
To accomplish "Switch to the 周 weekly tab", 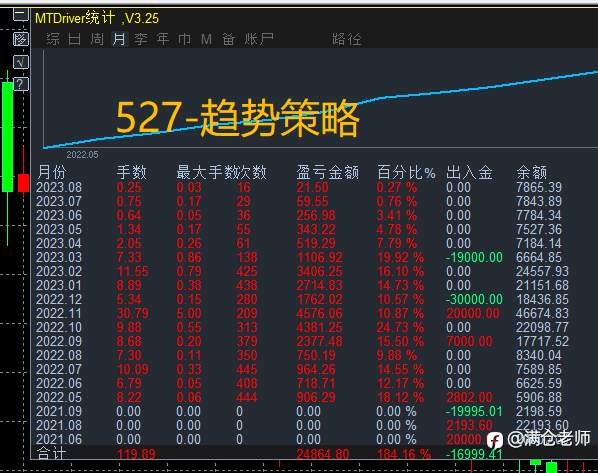I will point(97,39).
